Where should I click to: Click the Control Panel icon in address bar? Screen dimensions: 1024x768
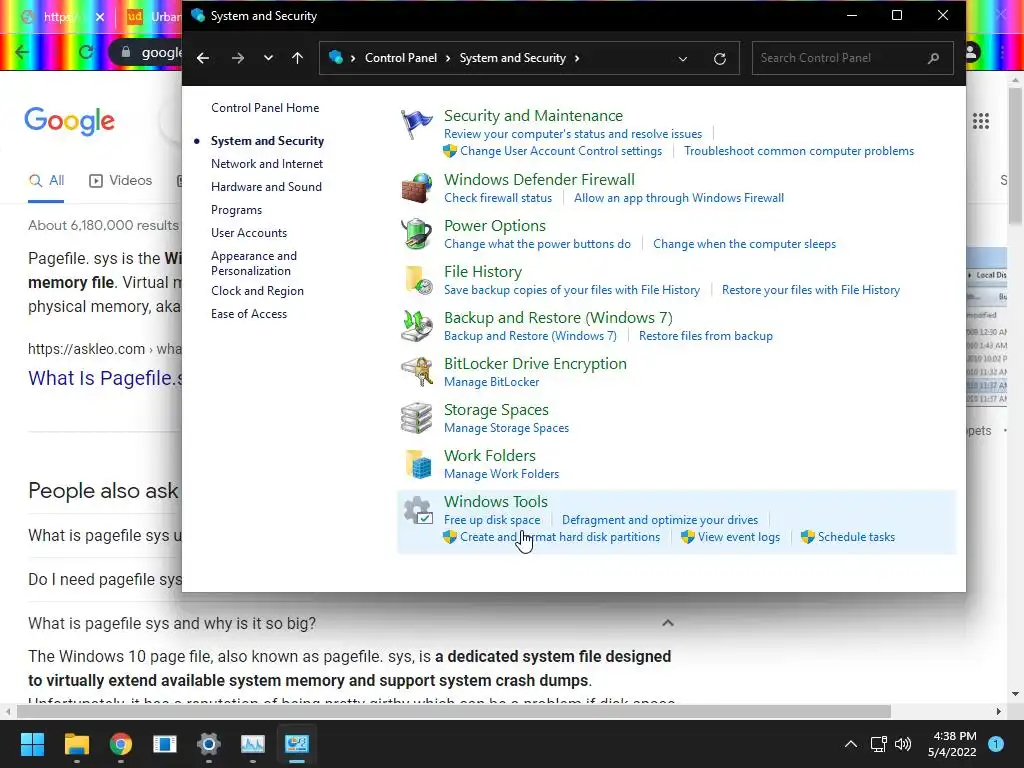point(336,57)
